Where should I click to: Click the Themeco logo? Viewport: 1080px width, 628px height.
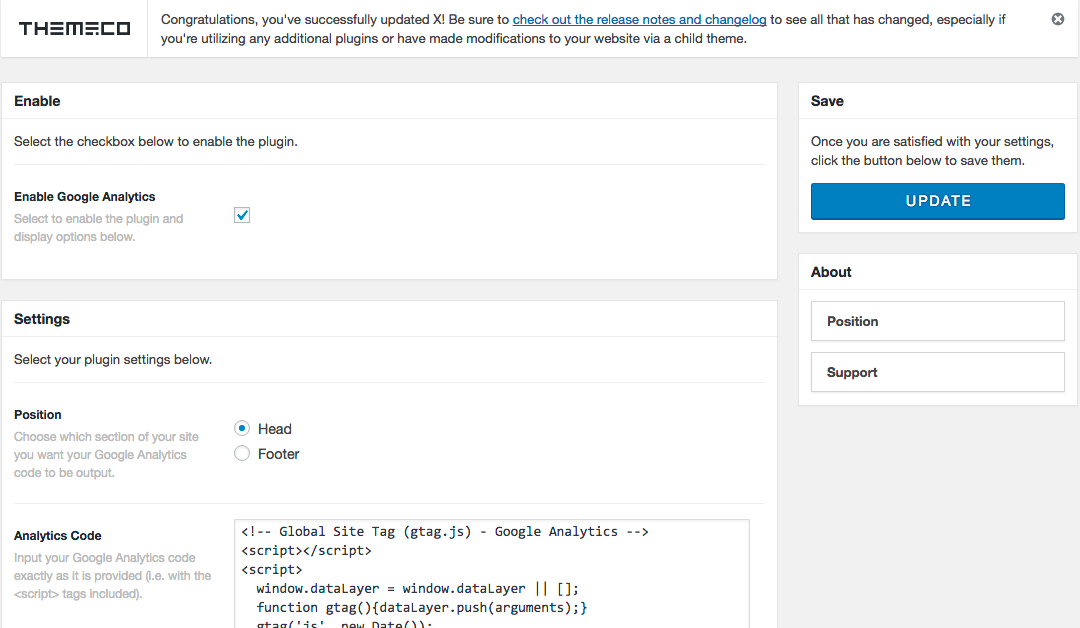tap(74, 29)
